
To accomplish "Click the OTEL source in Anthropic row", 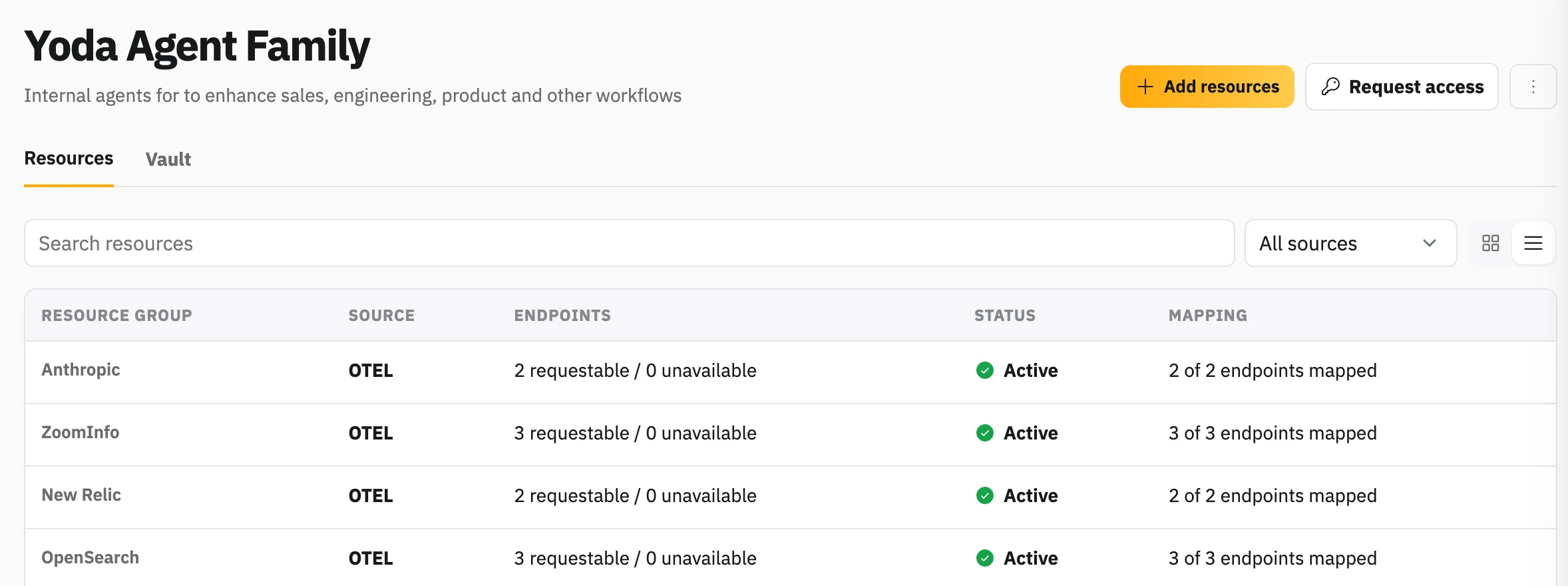I will (371, 370).
